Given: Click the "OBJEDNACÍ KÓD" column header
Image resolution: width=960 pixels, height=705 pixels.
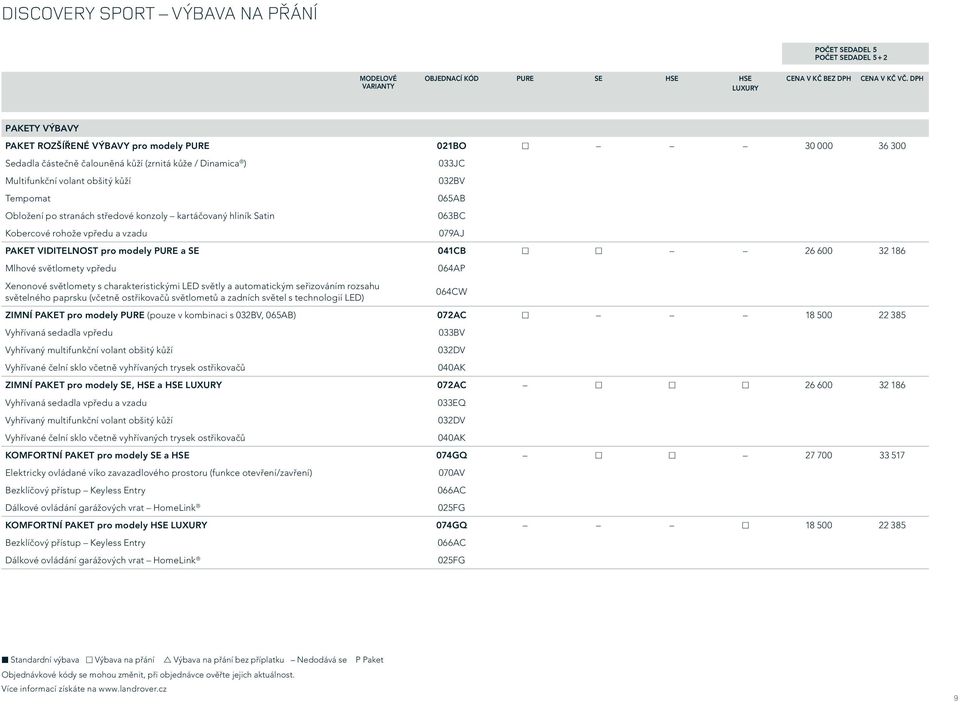Looking at the screenshot, I should pos(451,79).
